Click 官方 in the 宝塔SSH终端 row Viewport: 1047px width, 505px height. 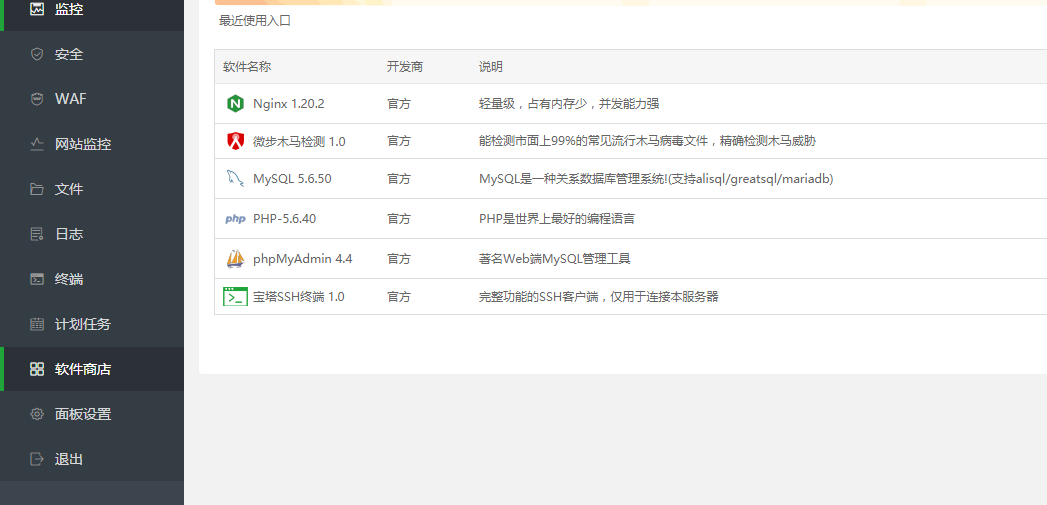click(x=399, y=296)
